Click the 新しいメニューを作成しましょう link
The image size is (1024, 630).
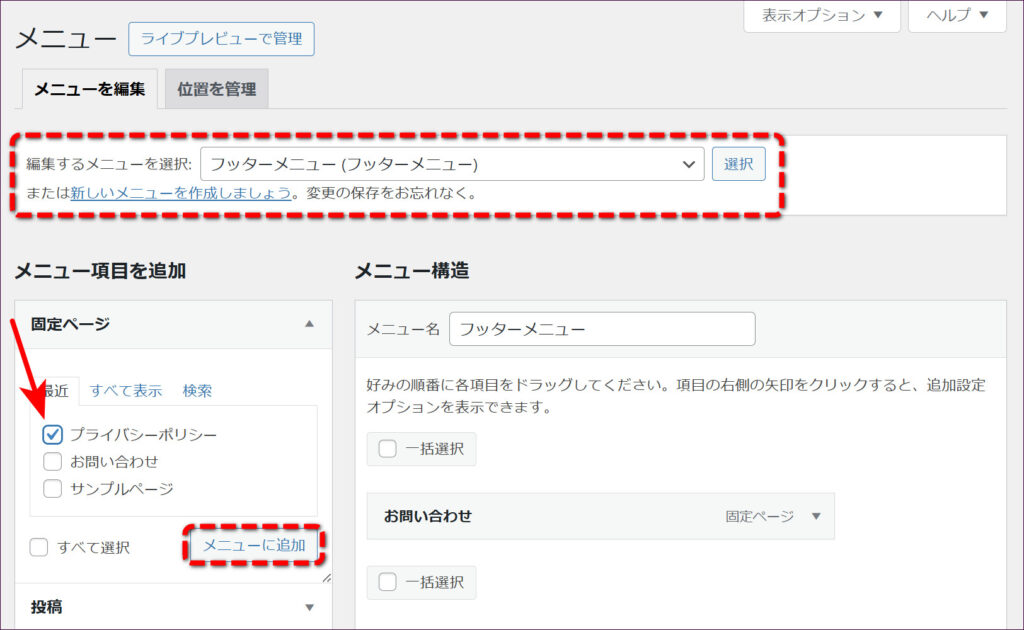181,193
